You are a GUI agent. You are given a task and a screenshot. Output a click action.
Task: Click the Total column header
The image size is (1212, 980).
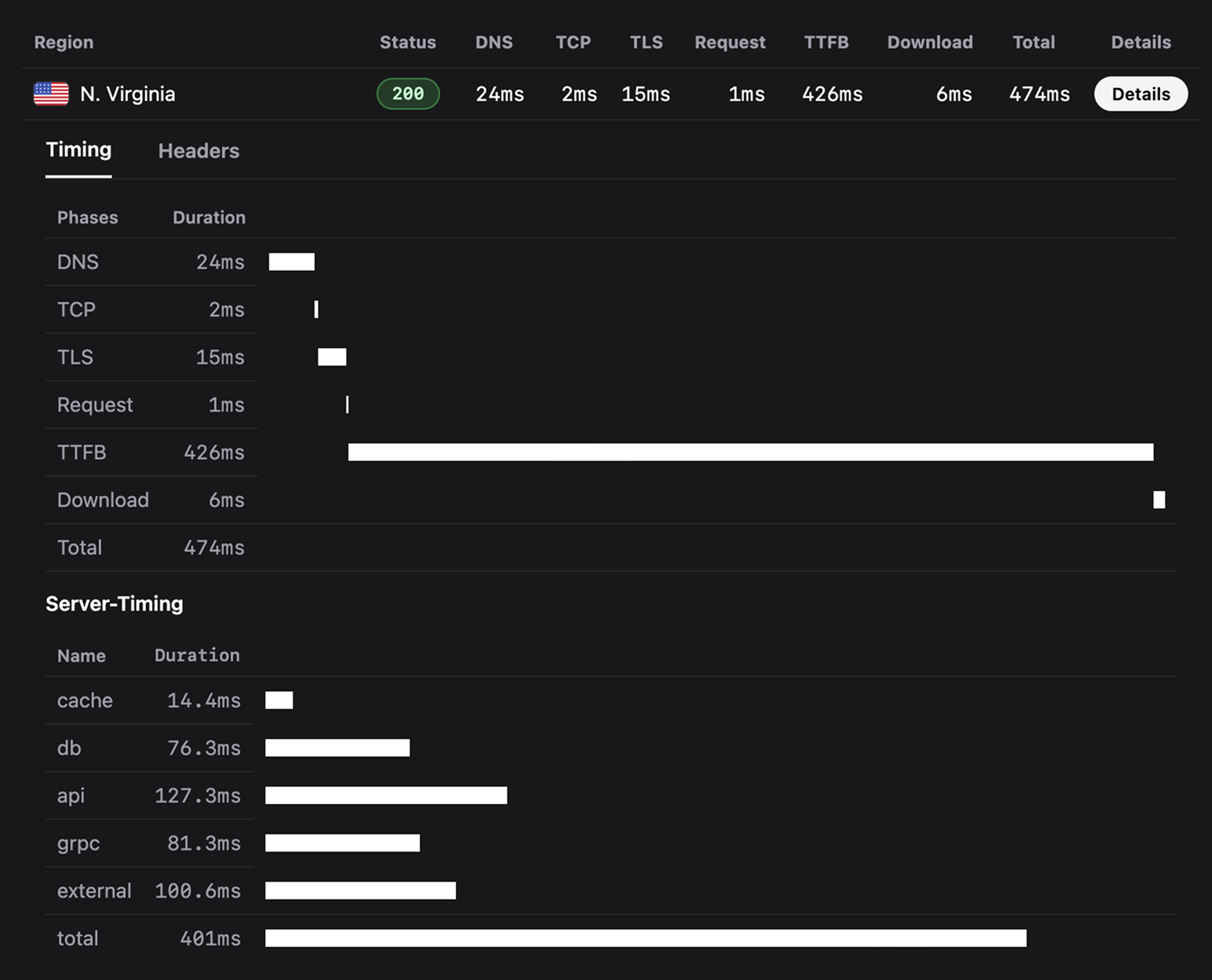(1033, 42)
